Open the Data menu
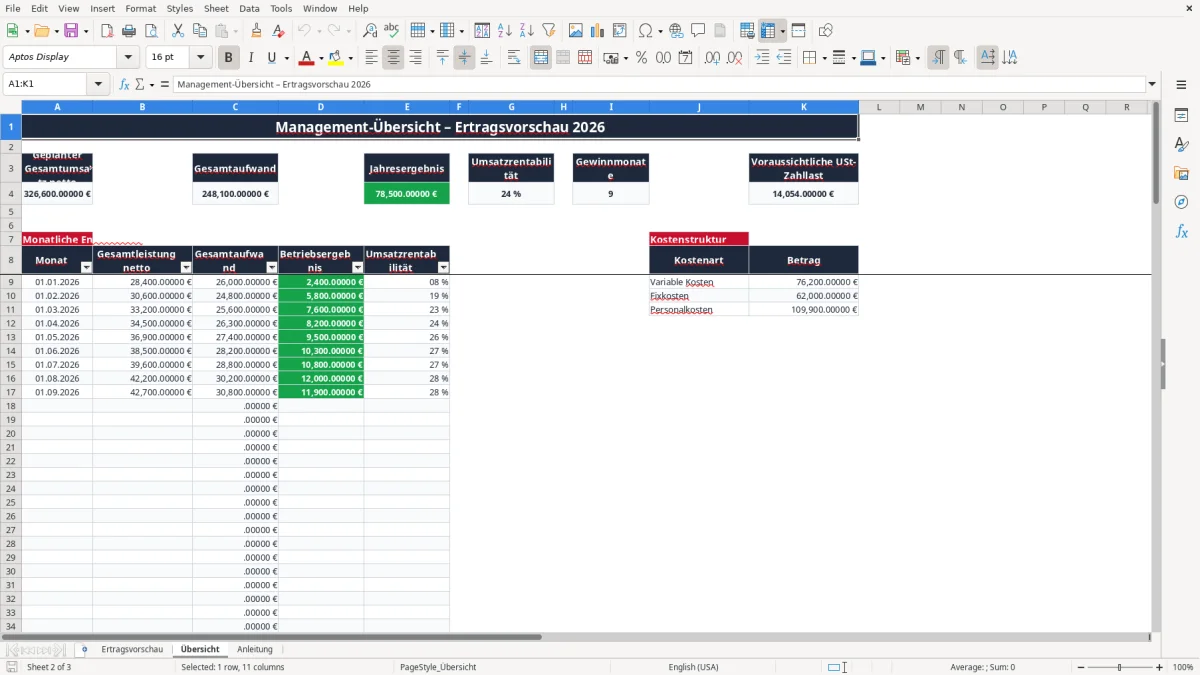The width and height of the screenshot is (1200, 675). 249,8
